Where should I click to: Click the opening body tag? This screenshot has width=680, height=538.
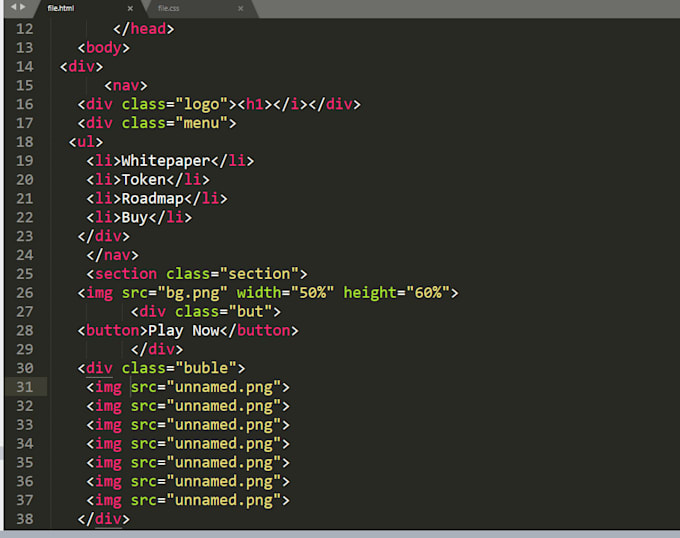click(x=104, y=48)
